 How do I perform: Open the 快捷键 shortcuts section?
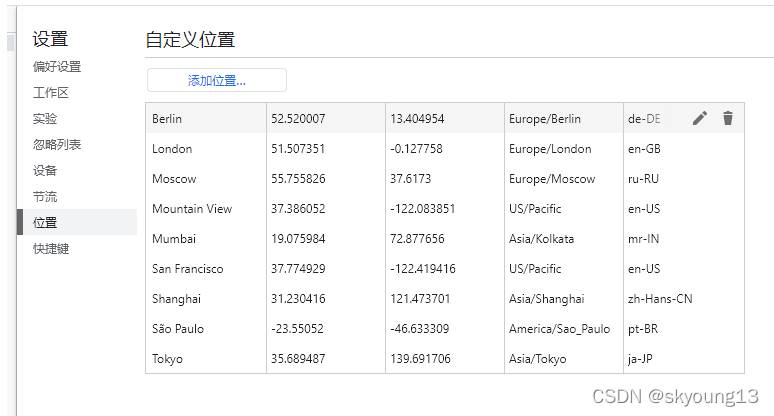(51, 248)
